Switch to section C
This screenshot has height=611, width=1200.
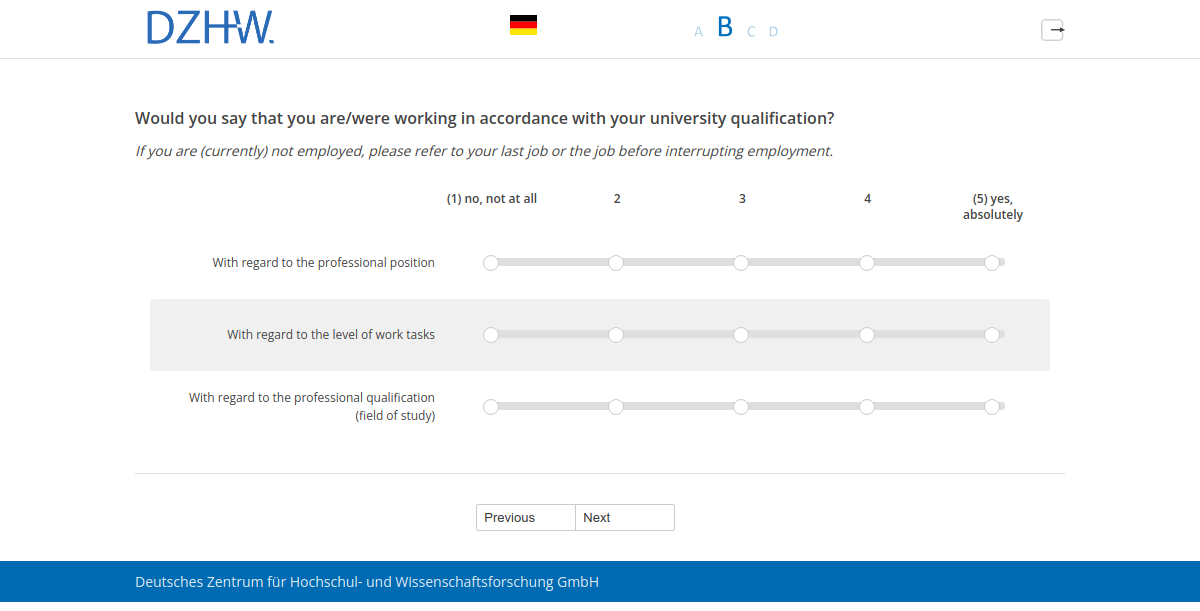750,31
